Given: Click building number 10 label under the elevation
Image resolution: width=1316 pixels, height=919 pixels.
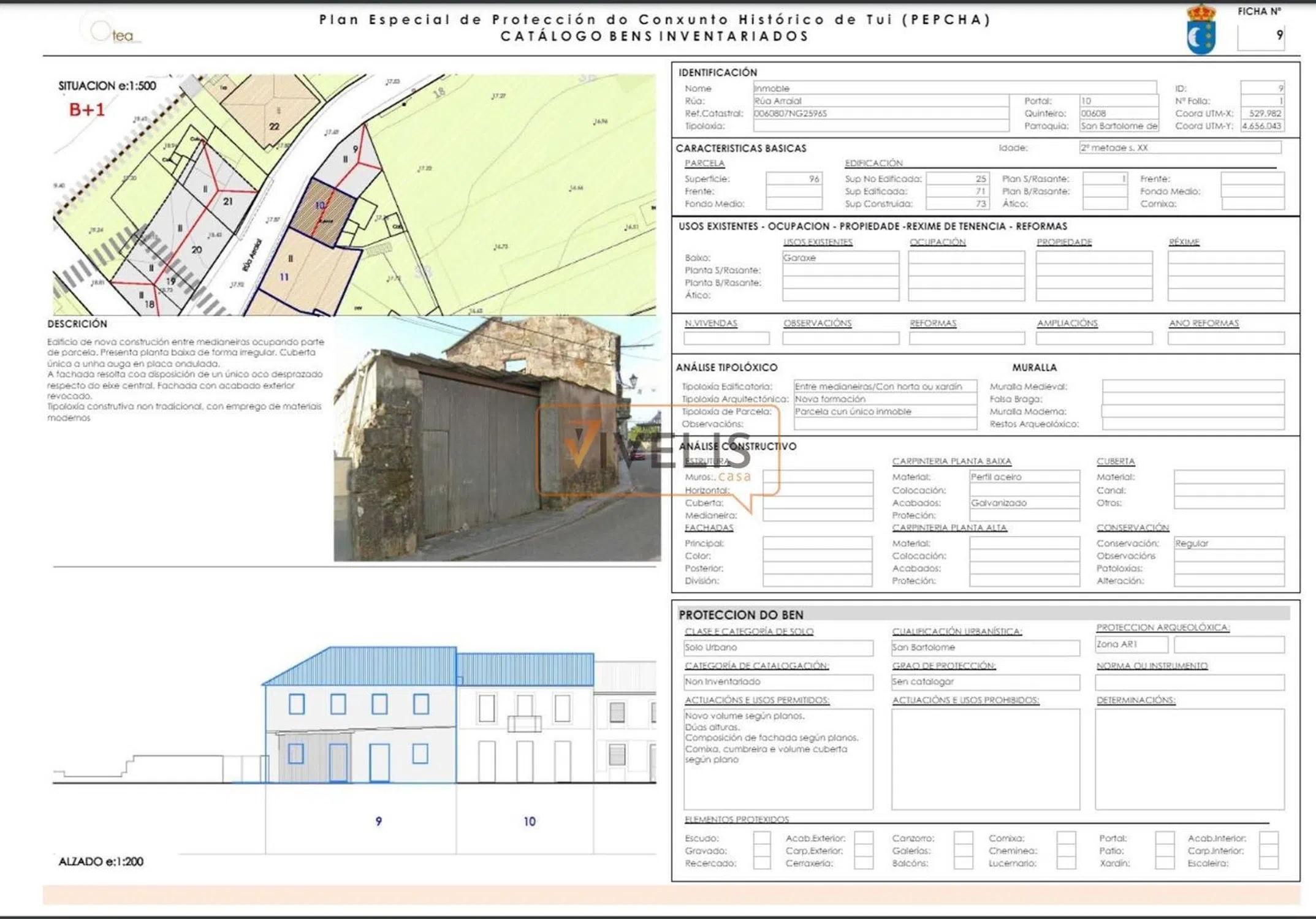Looking at the screenshot, I should (530, 821).
